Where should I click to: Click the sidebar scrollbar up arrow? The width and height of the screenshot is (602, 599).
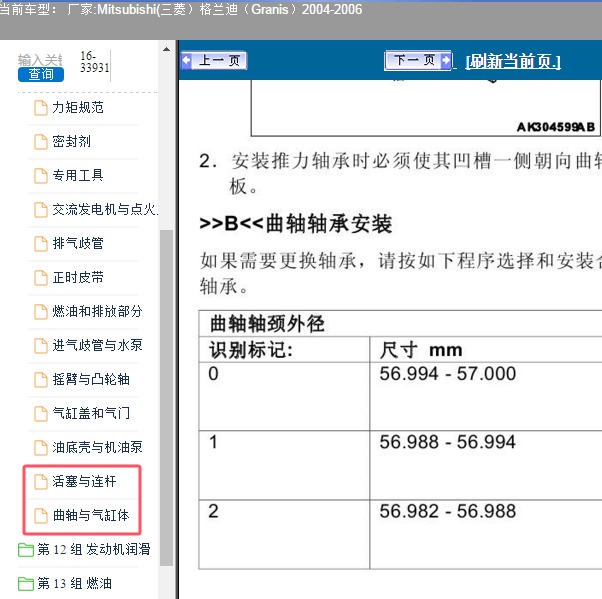click(x=166, y=49)
